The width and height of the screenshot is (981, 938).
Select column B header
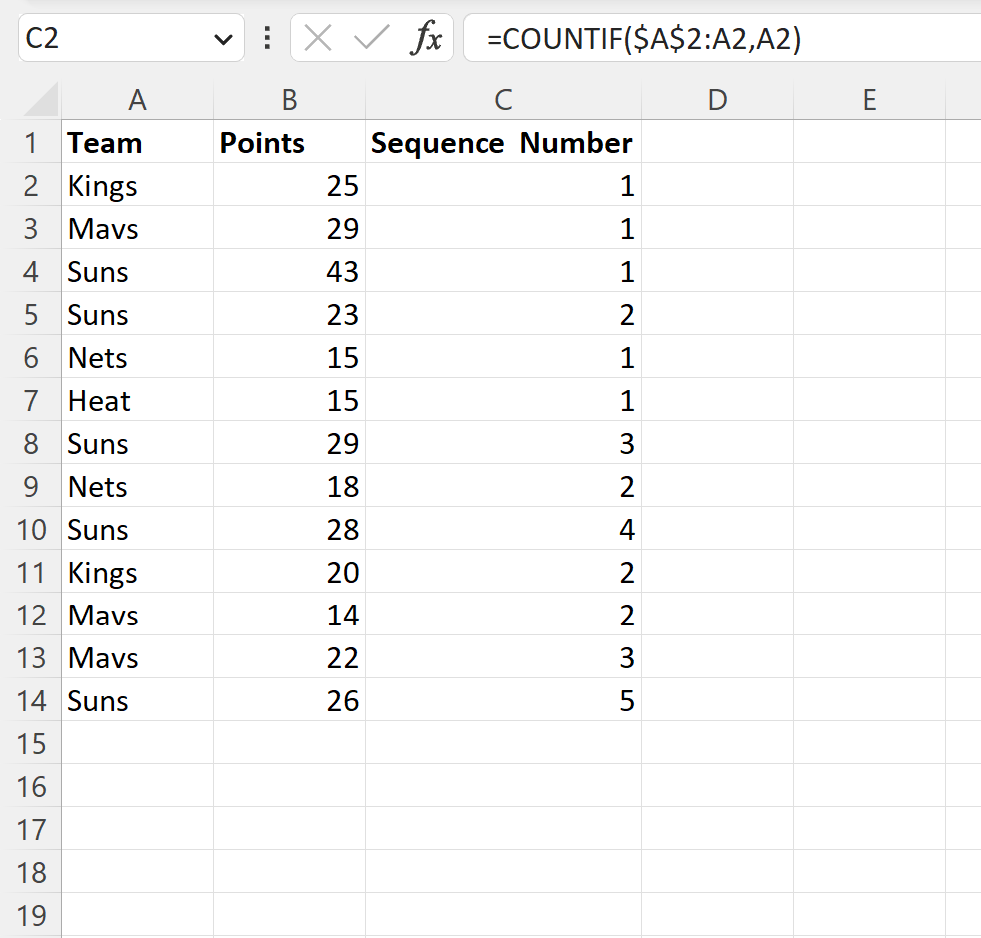point(289,100)
